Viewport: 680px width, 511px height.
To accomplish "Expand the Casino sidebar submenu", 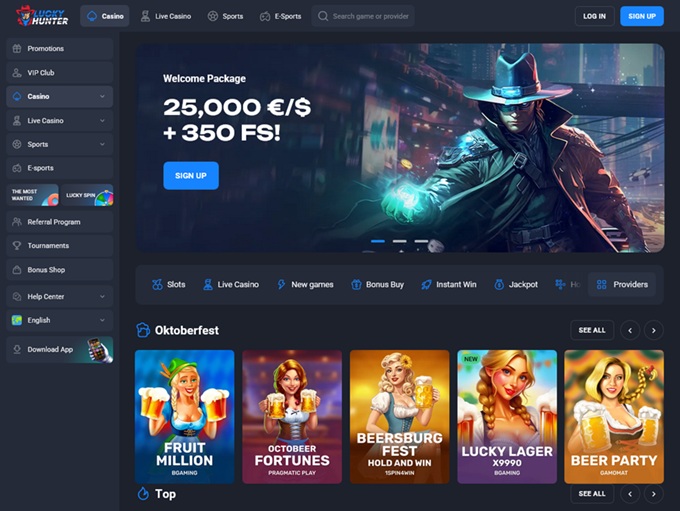I will (x=102, y=97).
